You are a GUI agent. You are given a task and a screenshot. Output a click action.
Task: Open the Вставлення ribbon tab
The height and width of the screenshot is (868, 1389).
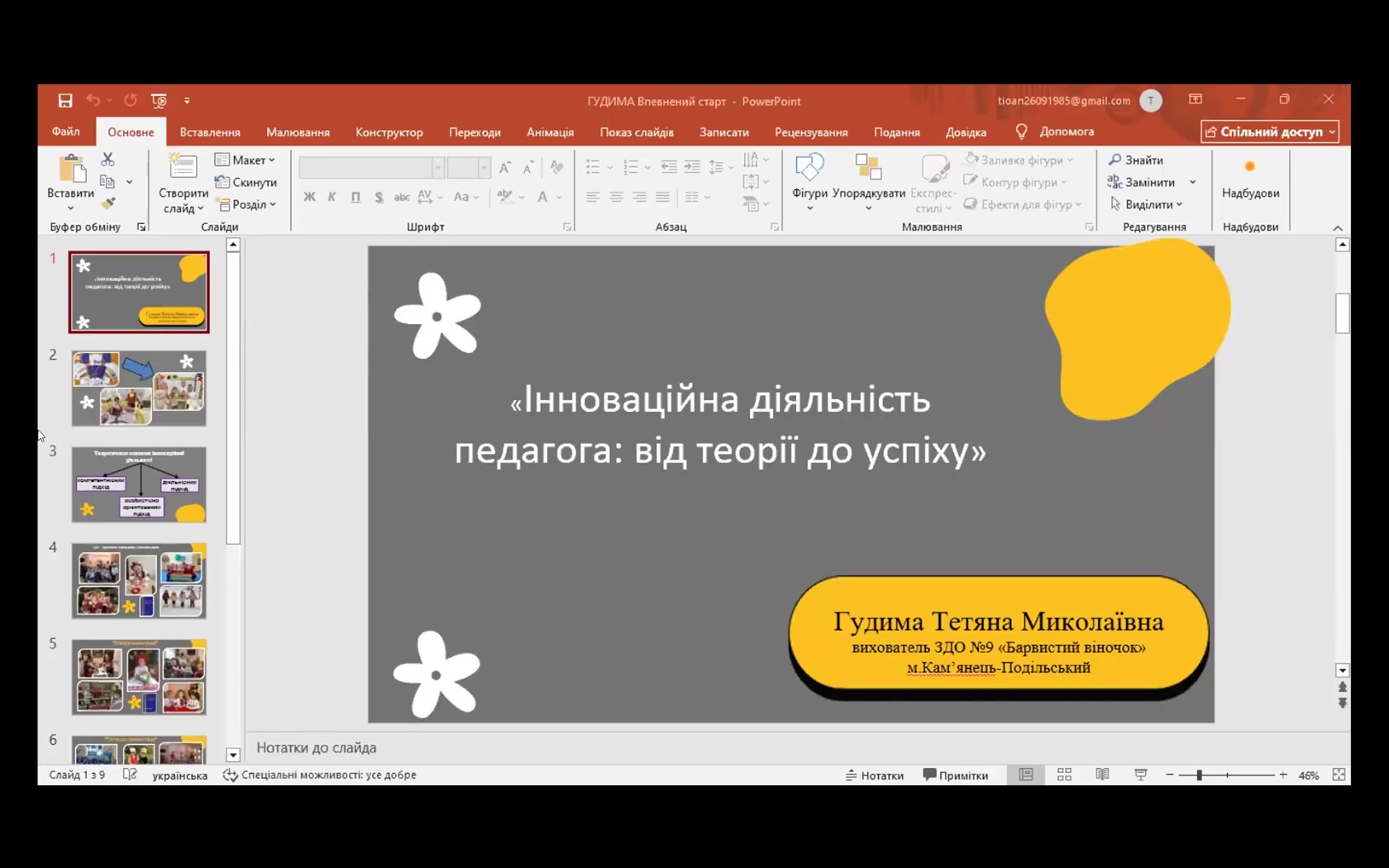click(x=210, y=132)
